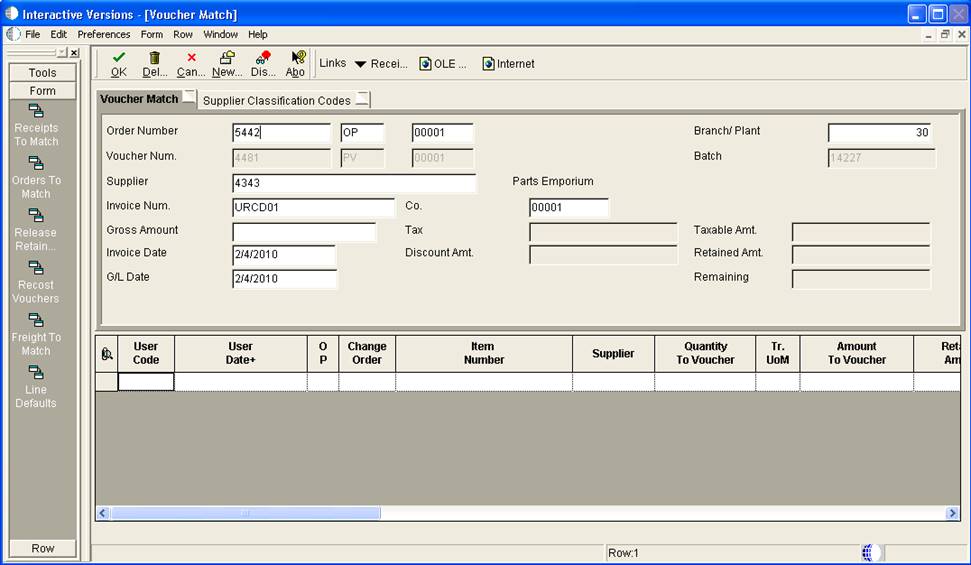Open the Window menu
The width and height of the screenshot is (971, 565).
[220, 34]
